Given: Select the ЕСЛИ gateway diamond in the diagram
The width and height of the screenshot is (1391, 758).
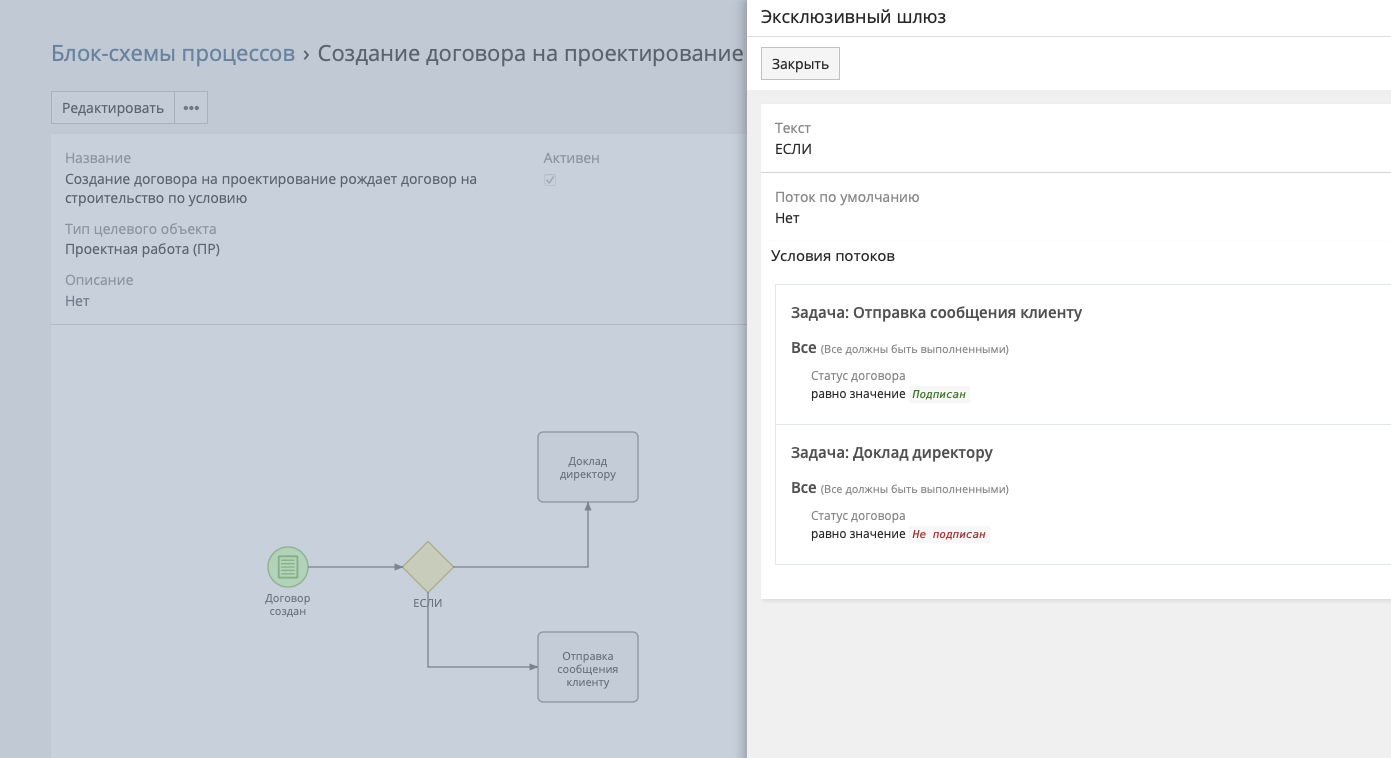Looking at the screenshot, I should coord(428,567).
